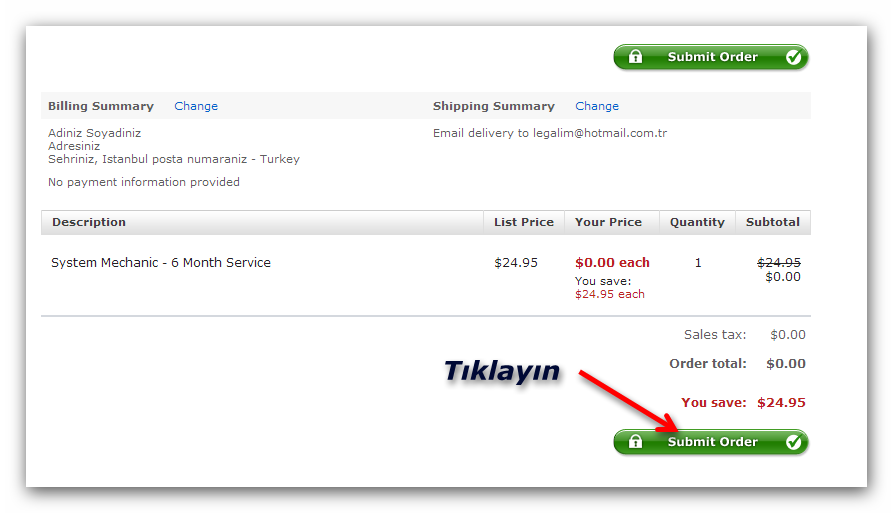Select the System Mechanic - 6 Month Service item
The height and width of the screenshot is (513, 893).
(161, 263)
